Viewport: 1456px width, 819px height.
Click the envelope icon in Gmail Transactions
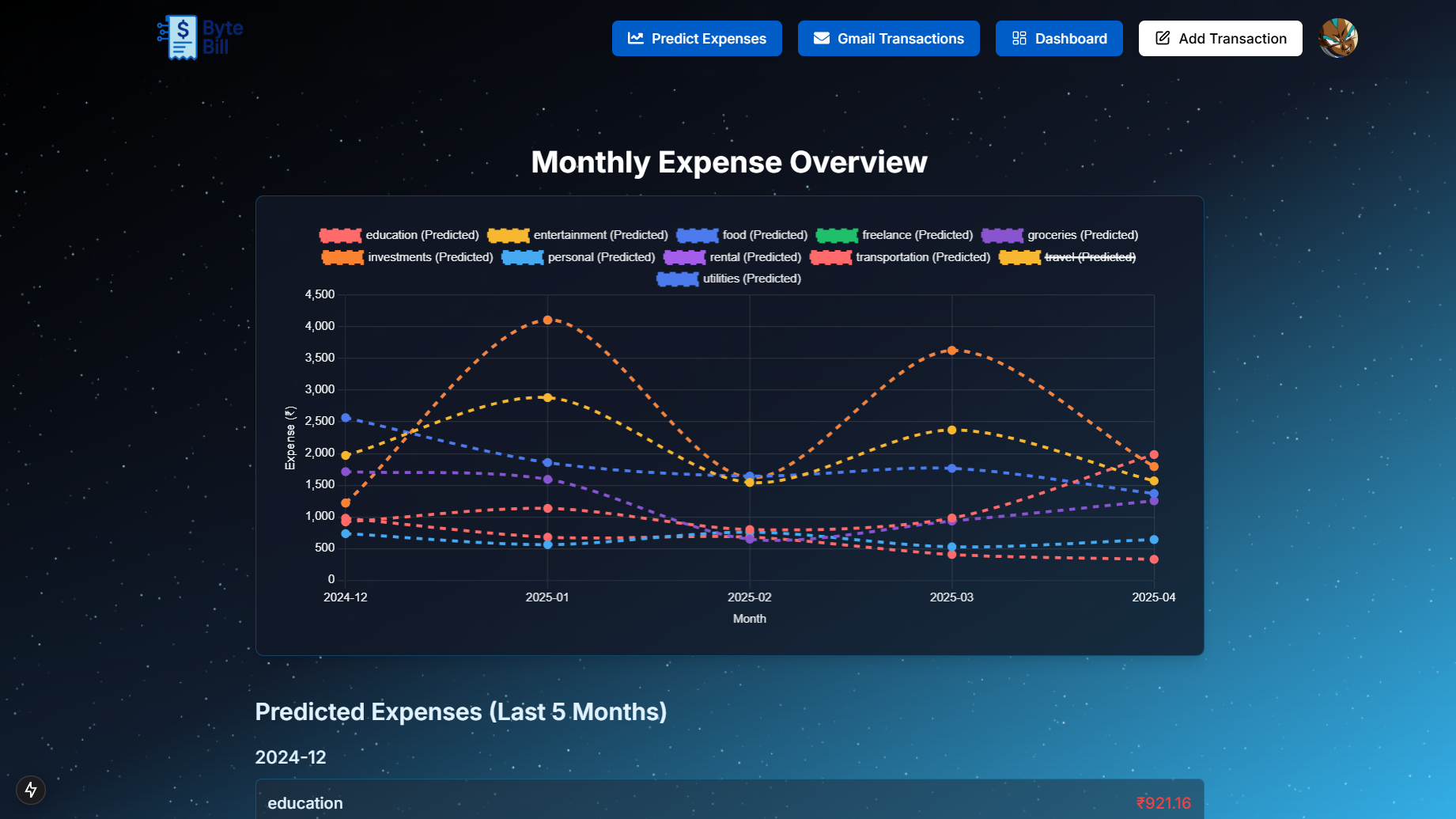(x=821, y=39)
